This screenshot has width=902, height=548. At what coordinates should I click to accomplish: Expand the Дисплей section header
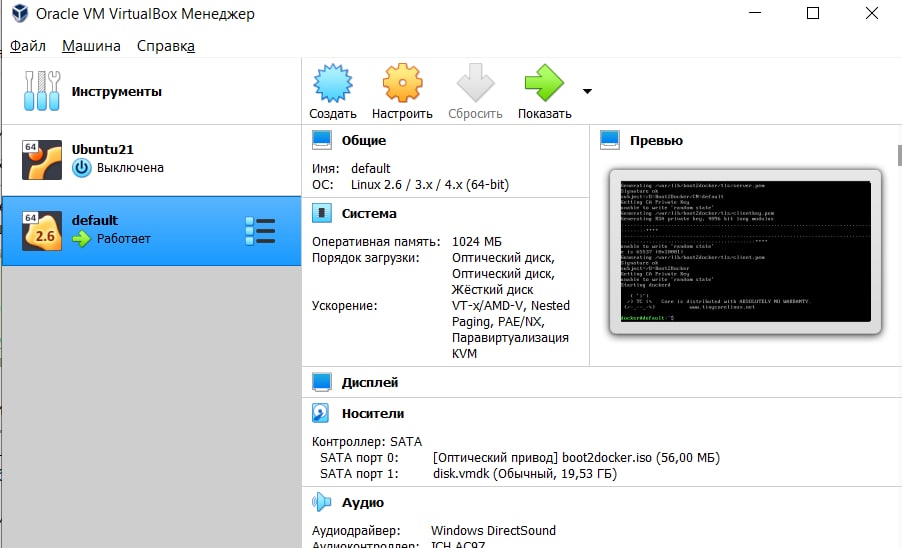(x=369, y=382)
